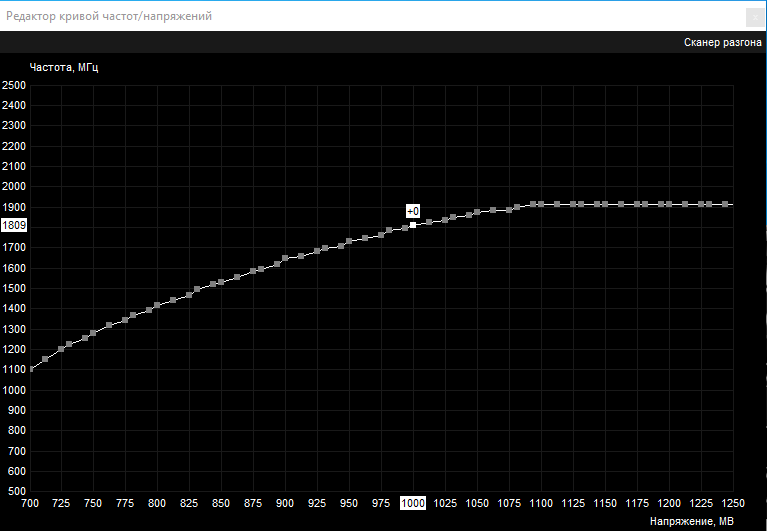This screenshot has height=531, width=767.
Task: Select the first curve point at 700 mV
Action: point(30,369)
